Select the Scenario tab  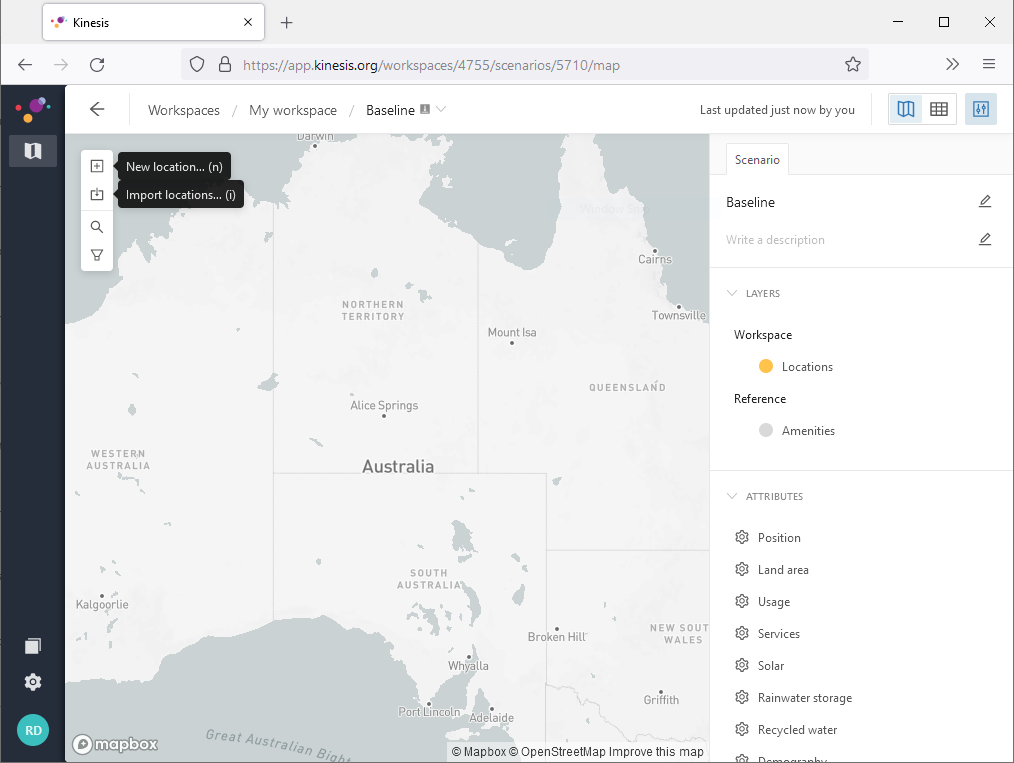(757, 160)
